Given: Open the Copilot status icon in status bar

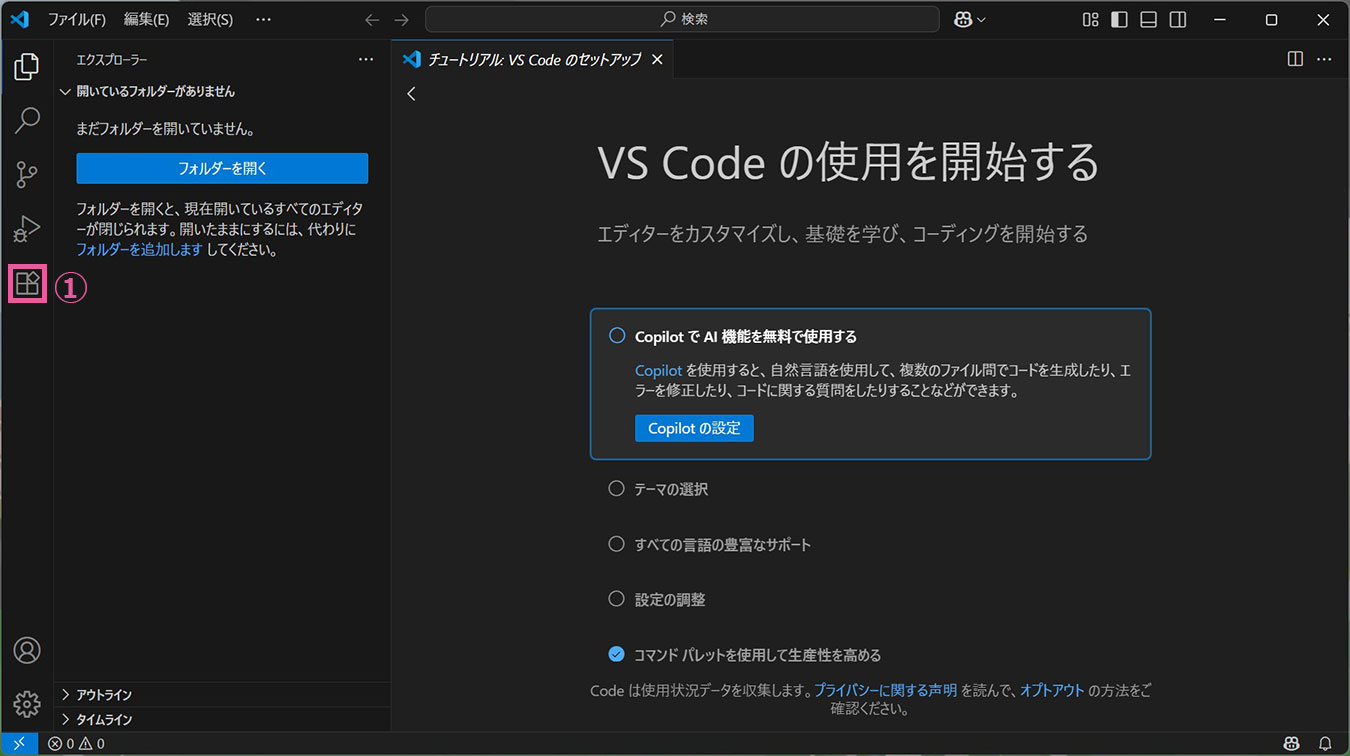Looking at the screenshot, I should click(x=1292, y=743).
